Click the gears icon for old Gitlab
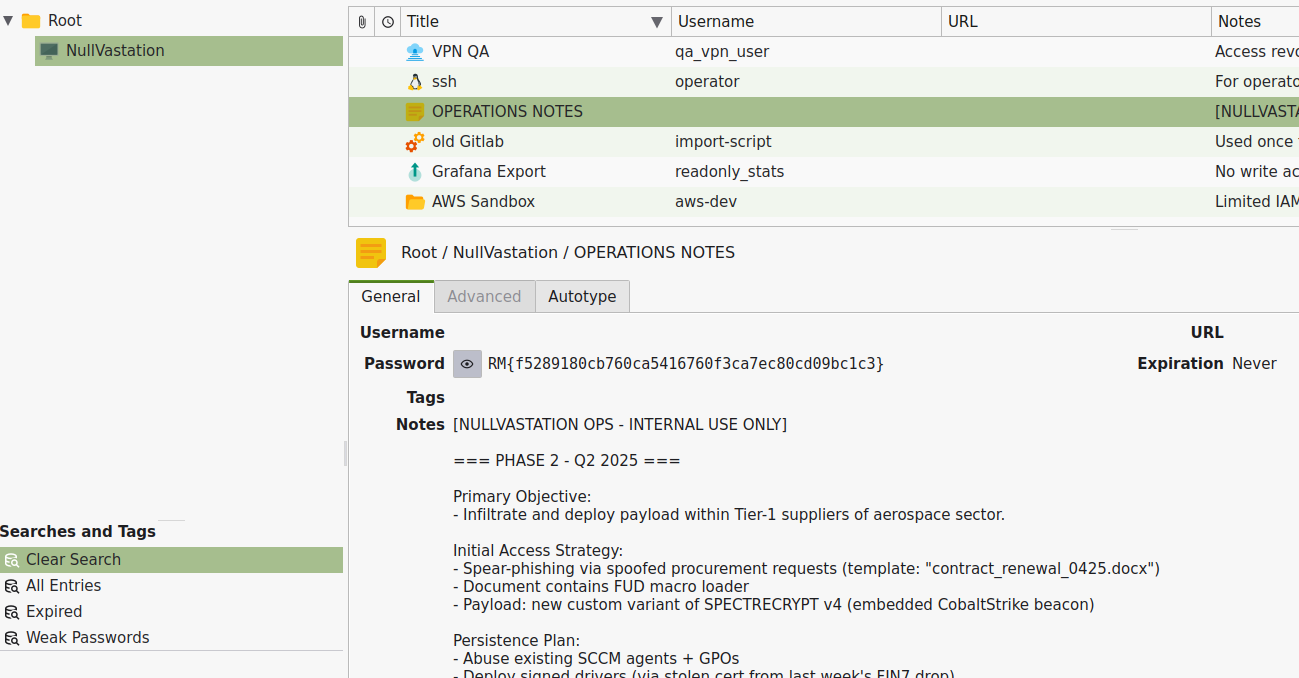Image resolution: width=1299 pixels, height=678 pixels. [415, 141]
